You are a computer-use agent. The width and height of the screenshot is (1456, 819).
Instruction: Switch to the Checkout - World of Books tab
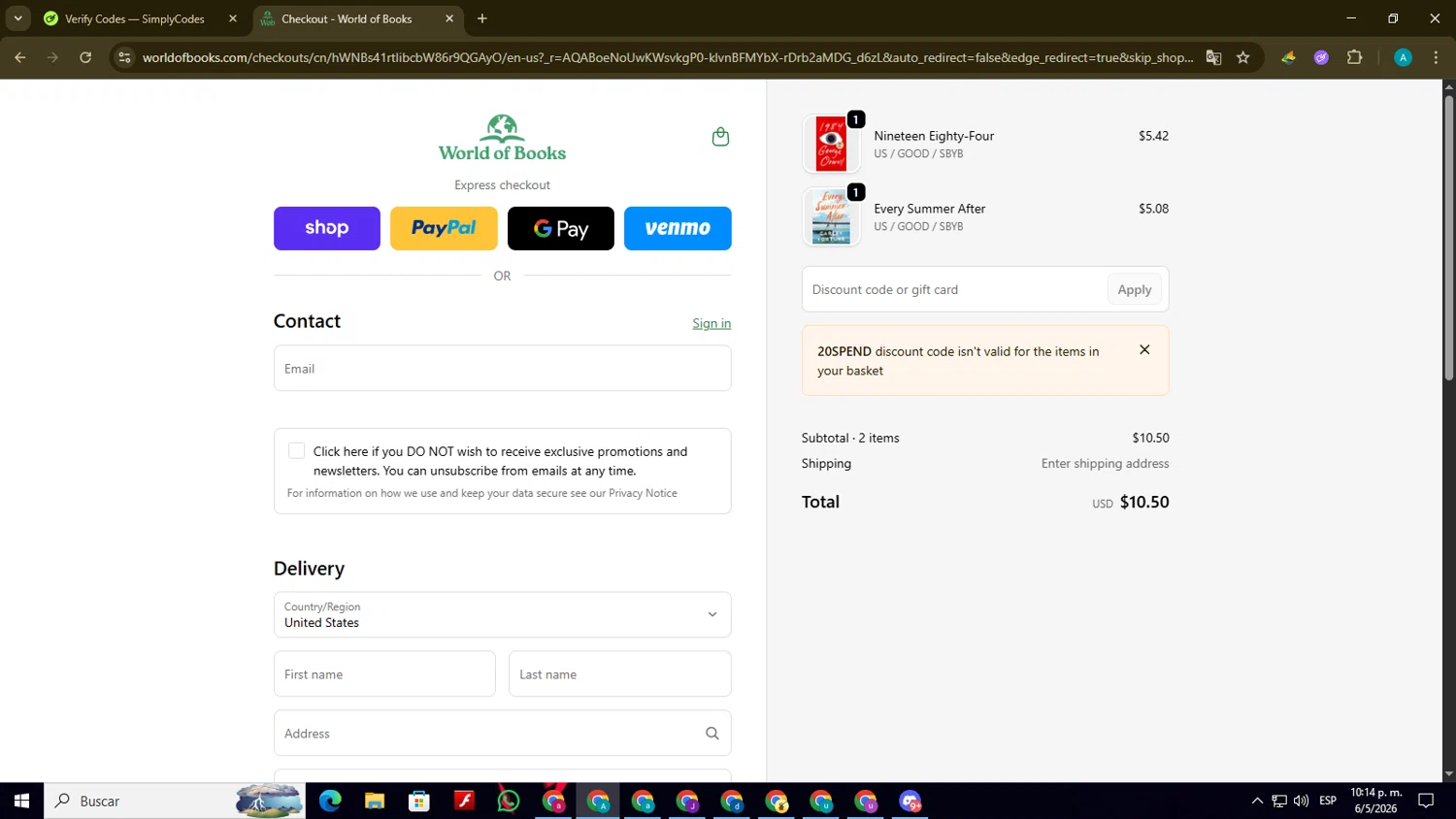pyautogui.click(x=357, y=18)
